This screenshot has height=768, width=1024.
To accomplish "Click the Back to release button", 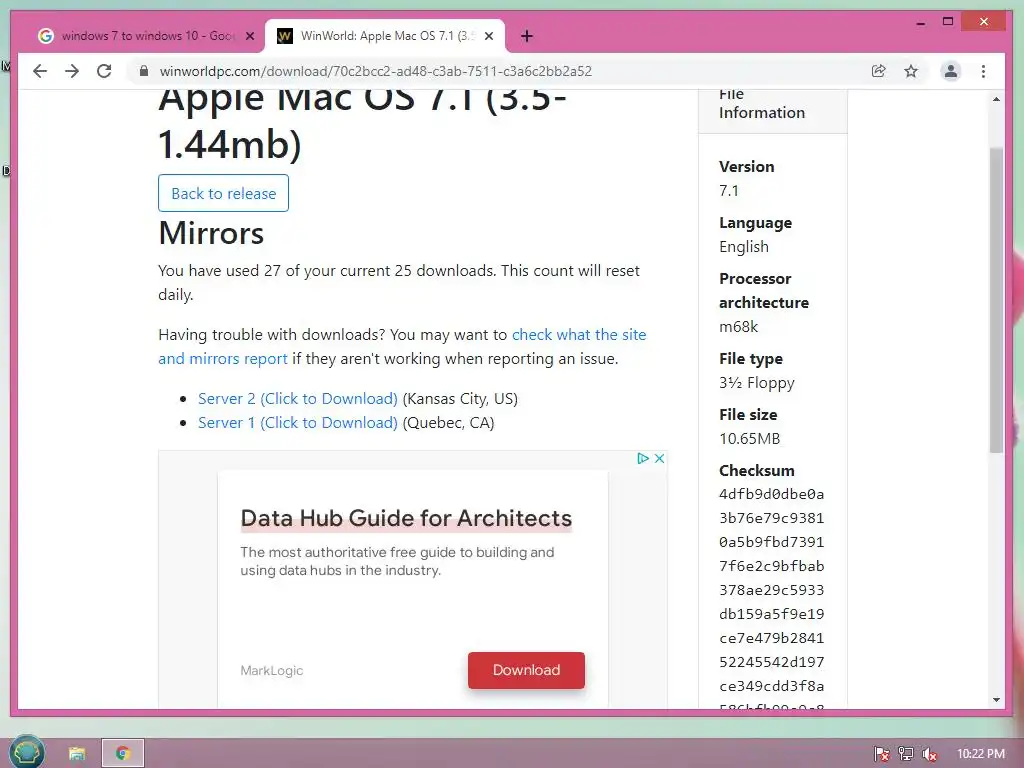I will [223, 193].
